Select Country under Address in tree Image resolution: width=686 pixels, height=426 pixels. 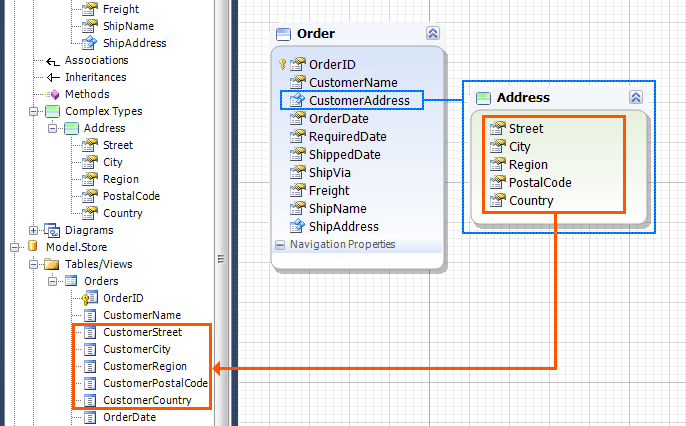122,213
